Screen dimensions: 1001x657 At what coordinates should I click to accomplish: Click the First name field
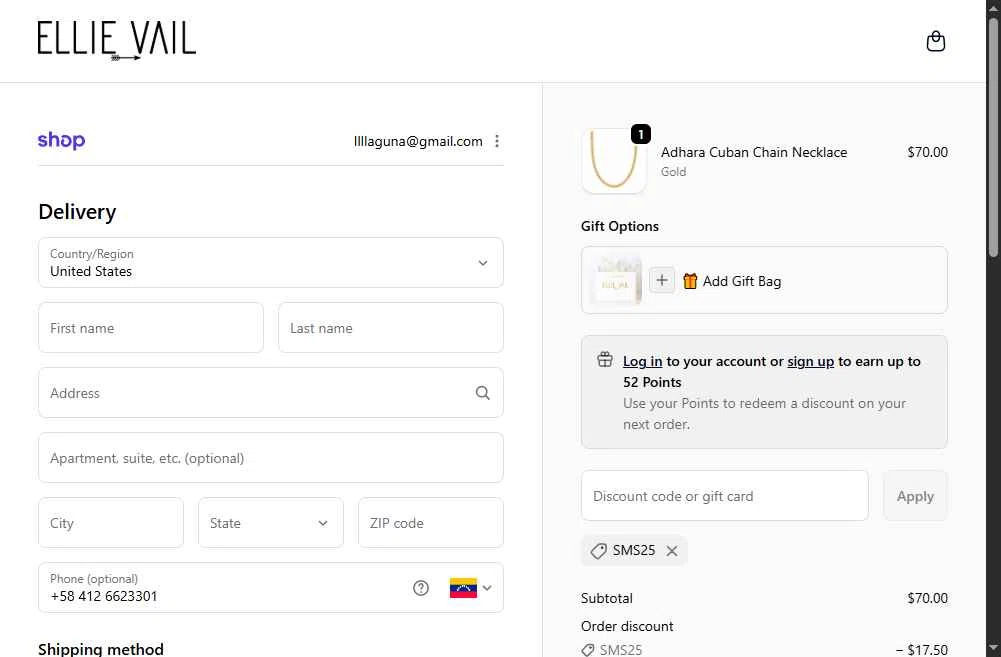151,328
